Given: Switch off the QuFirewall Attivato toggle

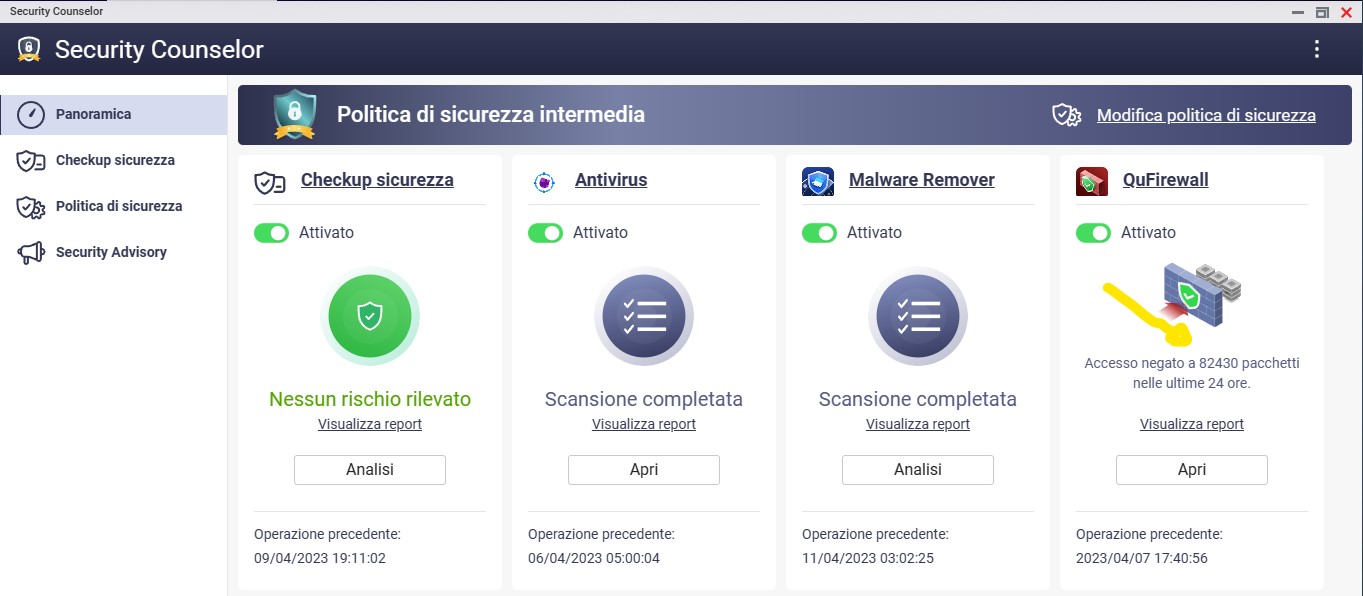Looking at the screenshot, I should pyautogui.click(x=1093, y=233).
